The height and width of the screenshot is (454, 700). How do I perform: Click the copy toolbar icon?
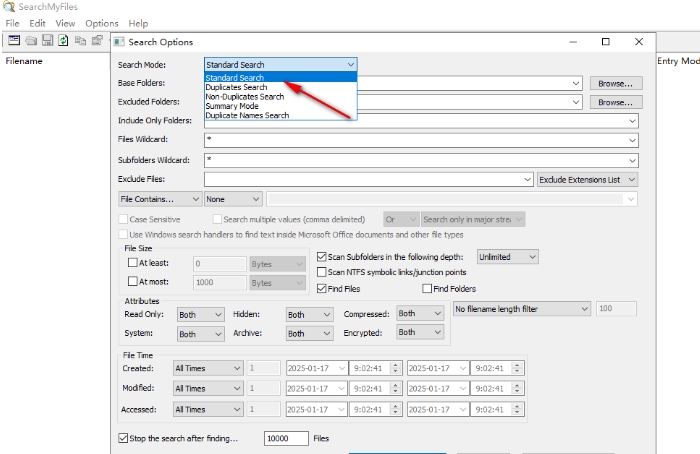(x=80, y=40)
